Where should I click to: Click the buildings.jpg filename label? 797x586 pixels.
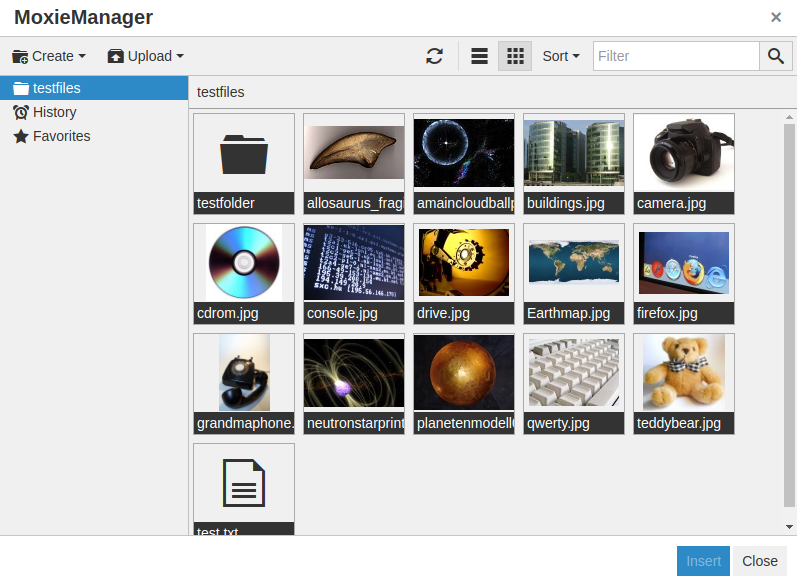(x=566, y=203)
